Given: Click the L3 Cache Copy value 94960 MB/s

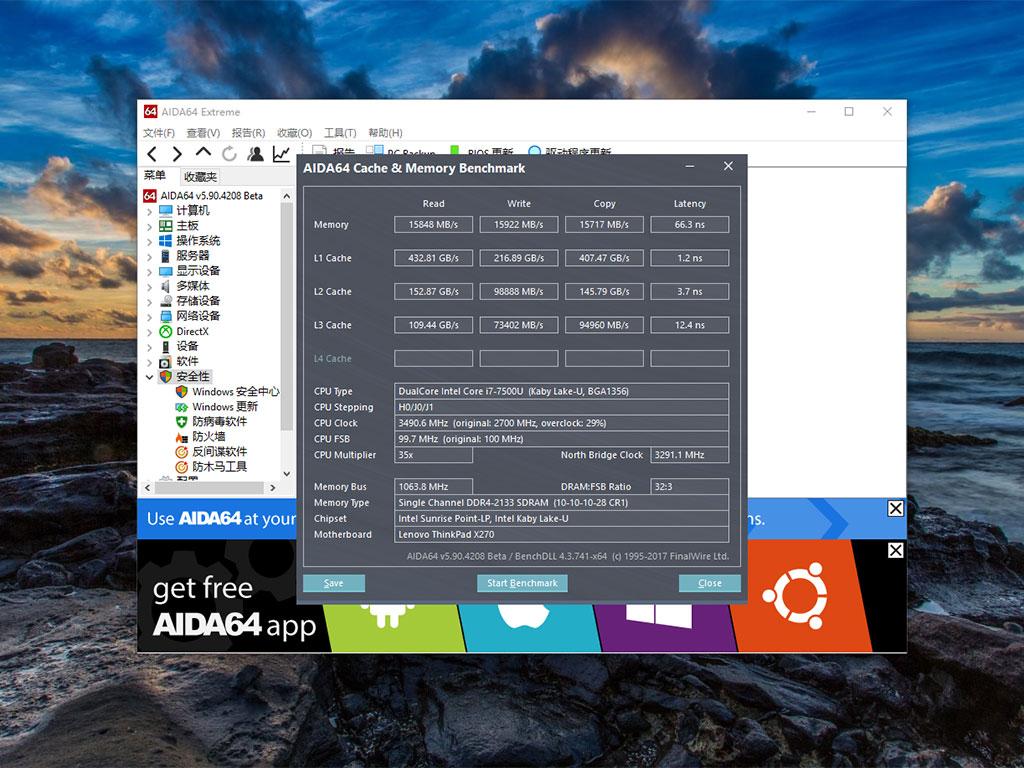Looking at the screenshot, I should coord(604,325).
